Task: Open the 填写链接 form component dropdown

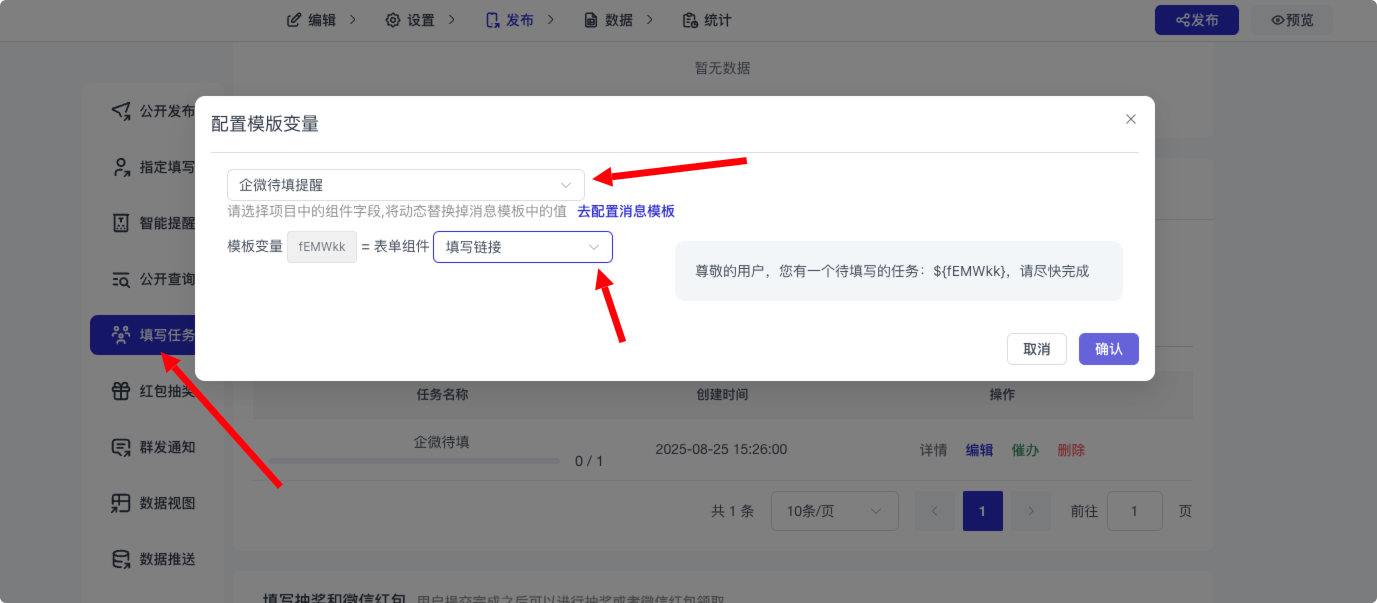Action: (523, 247)
